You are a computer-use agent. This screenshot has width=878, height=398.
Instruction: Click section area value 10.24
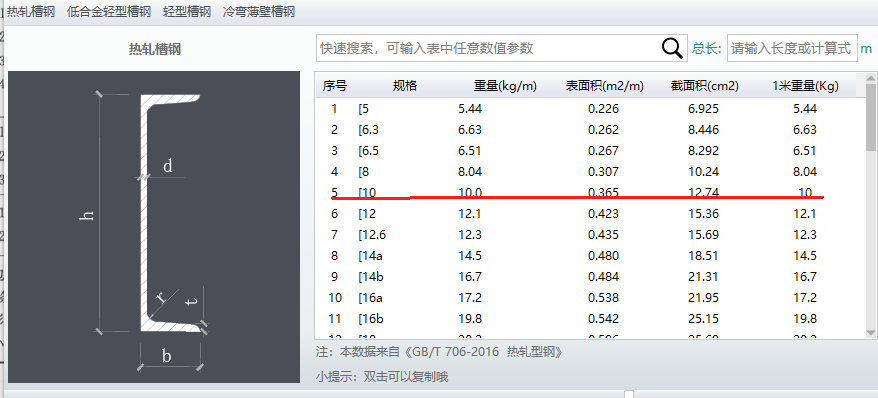coord(703,171)
